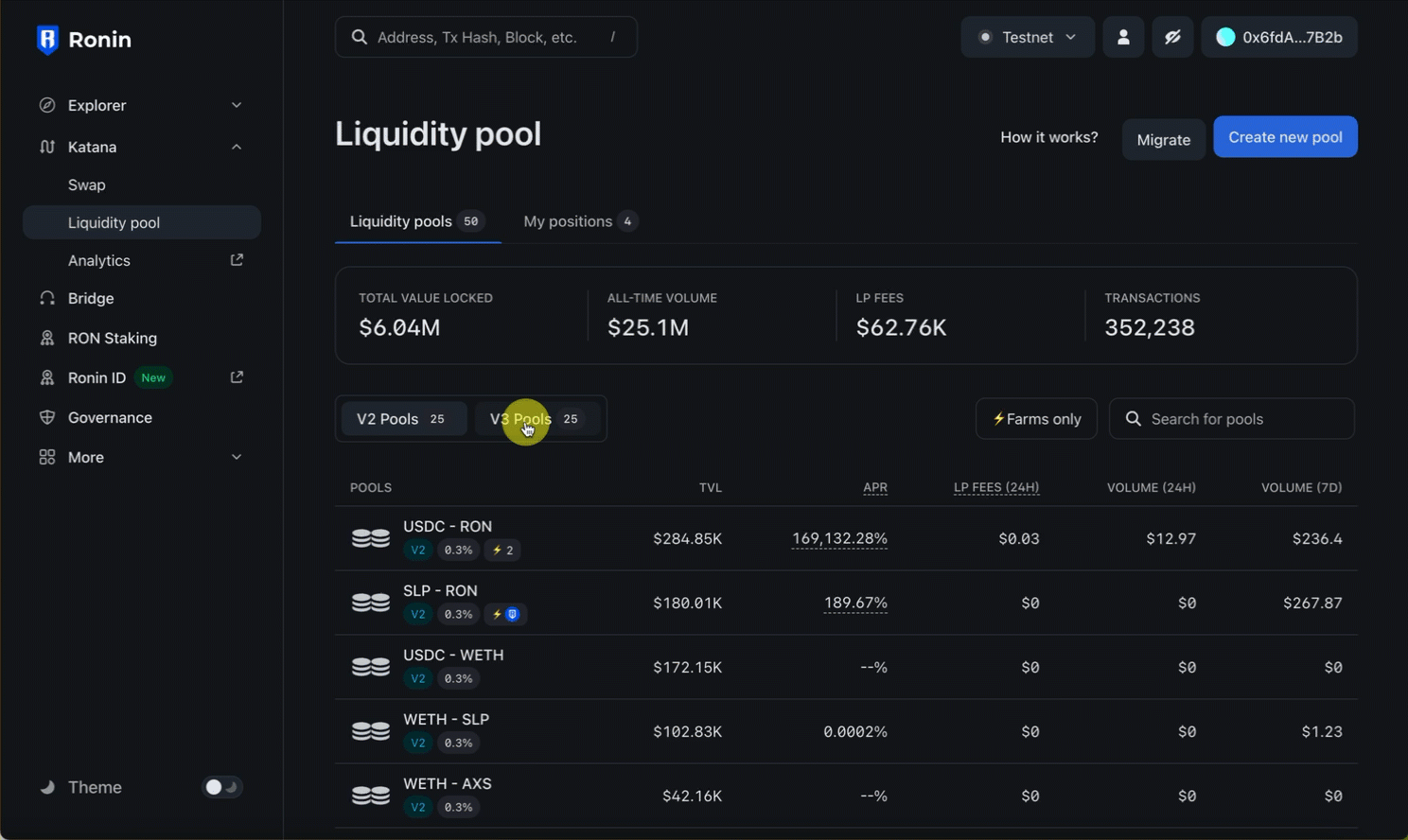Image resolution: width=1408 pixels, height=840 pixels.
Task: Open Analytics external link icon
Action: [x=237, y=260]
